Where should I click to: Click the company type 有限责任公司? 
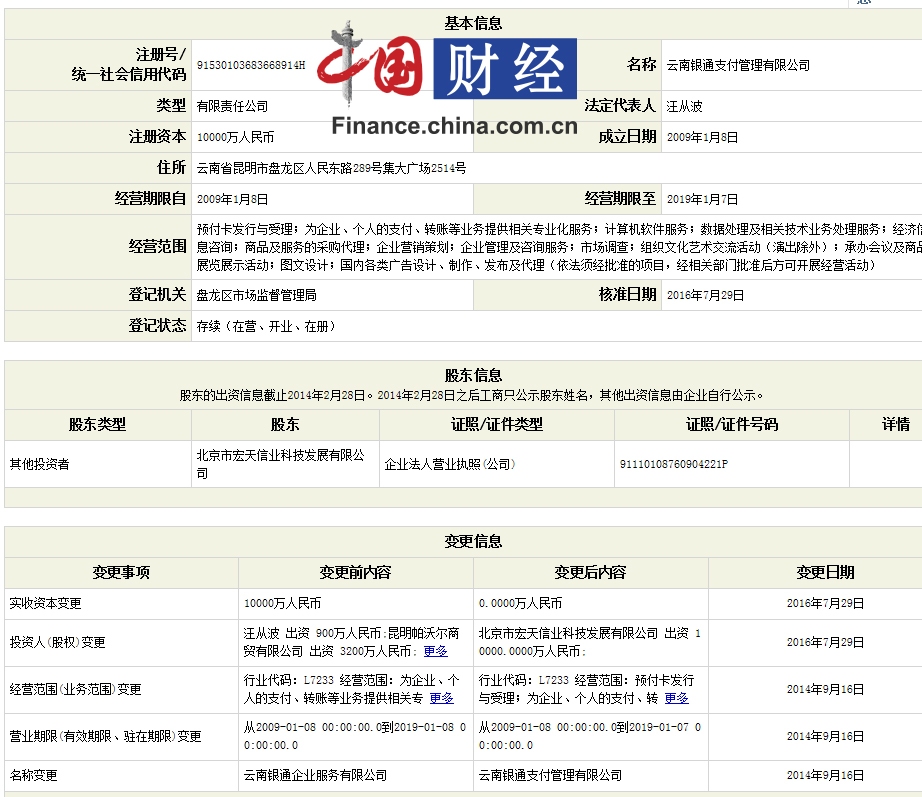(232, 106)
